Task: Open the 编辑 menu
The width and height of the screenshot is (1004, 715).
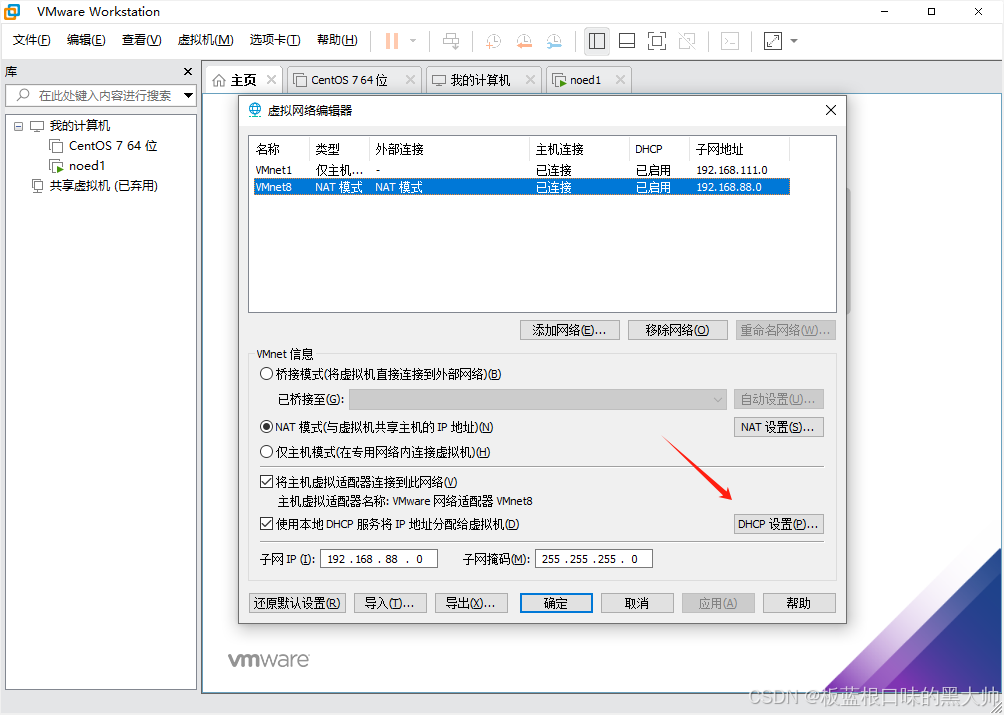Action: pos(86,40)
